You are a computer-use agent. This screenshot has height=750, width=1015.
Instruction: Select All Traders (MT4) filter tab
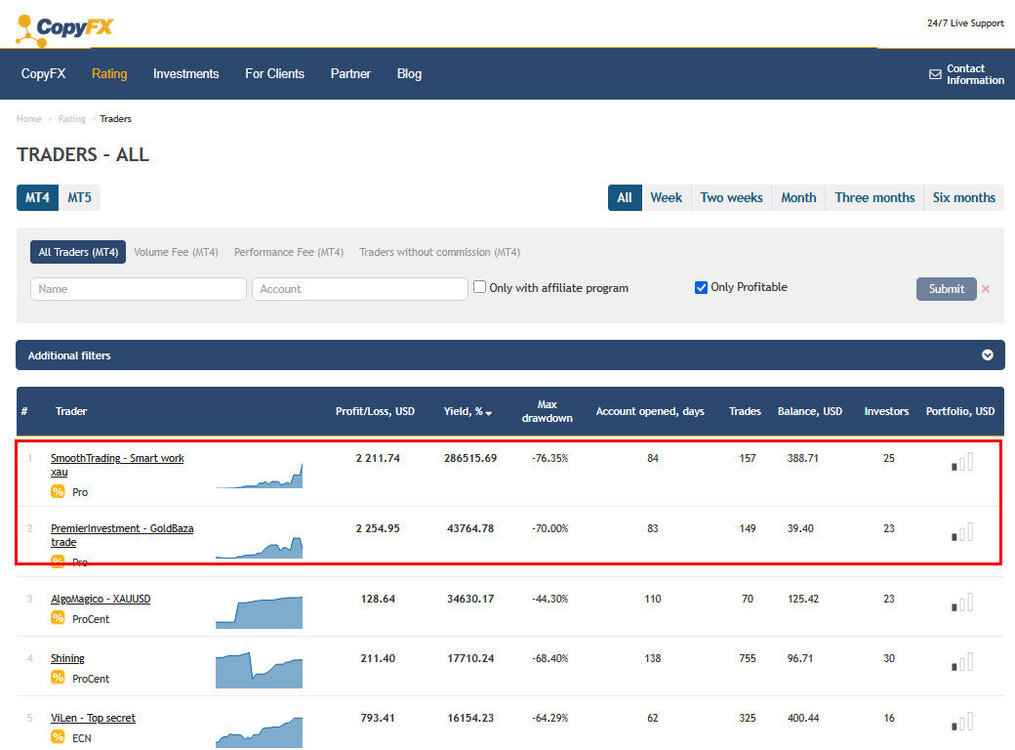click(x=78, y=252)
